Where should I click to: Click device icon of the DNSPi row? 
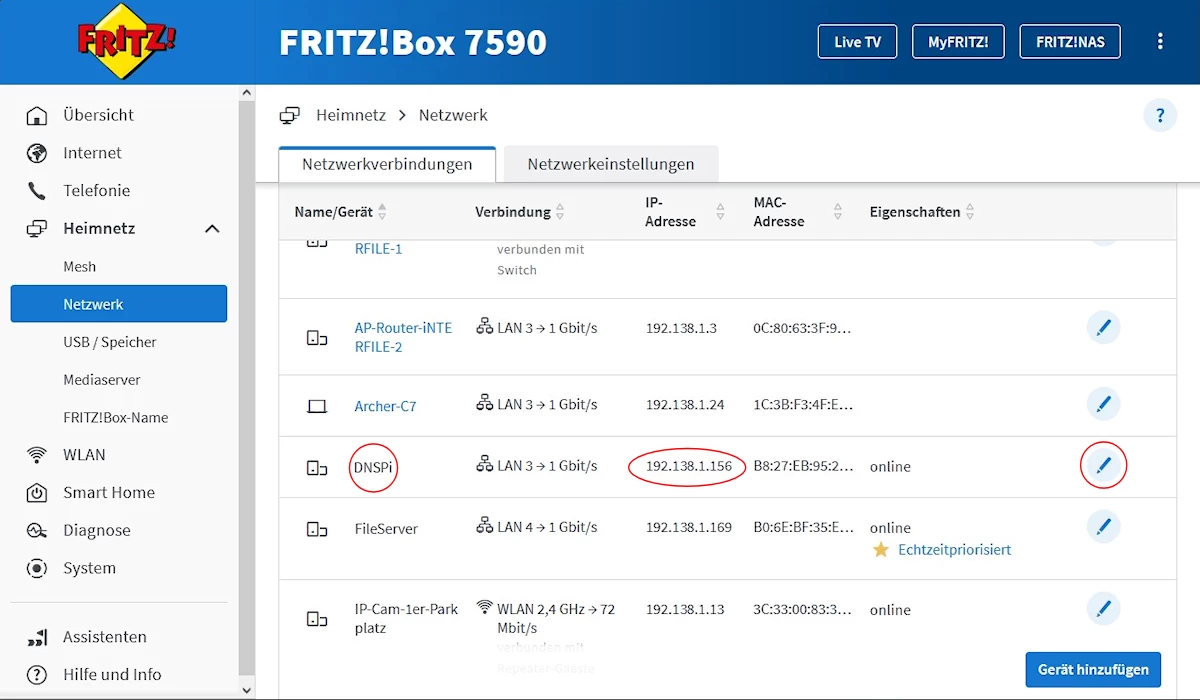point(317,467)
